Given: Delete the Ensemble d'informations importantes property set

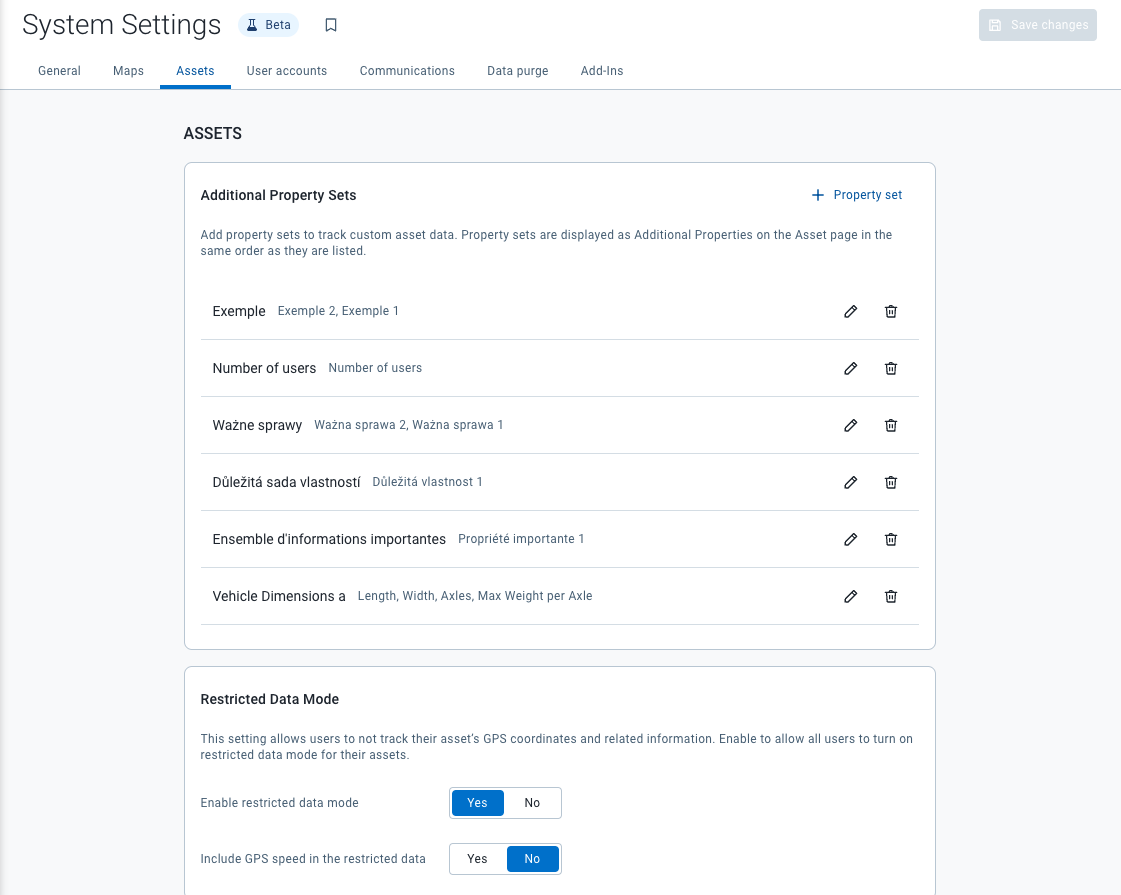Looking at the screenshot, I should coord(890,539).
